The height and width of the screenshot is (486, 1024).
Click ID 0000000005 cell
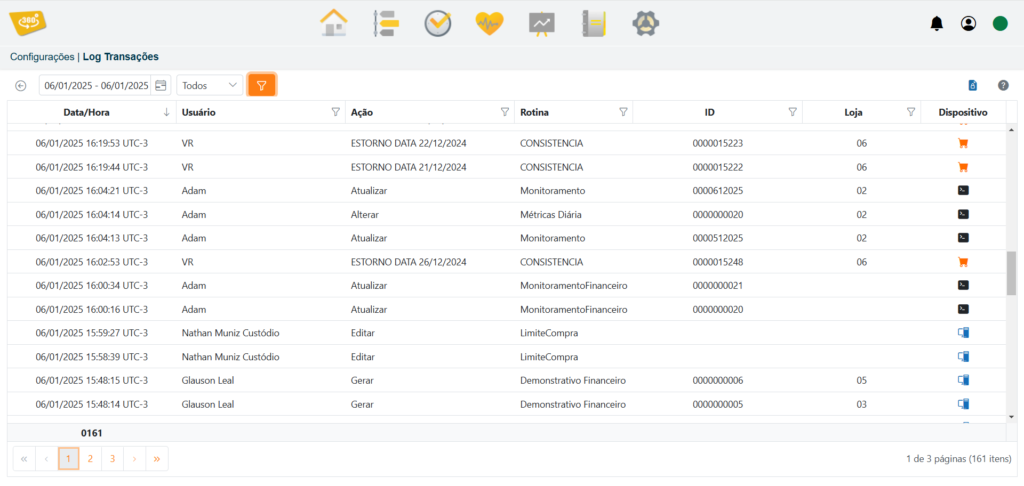[x=718, y=404]
